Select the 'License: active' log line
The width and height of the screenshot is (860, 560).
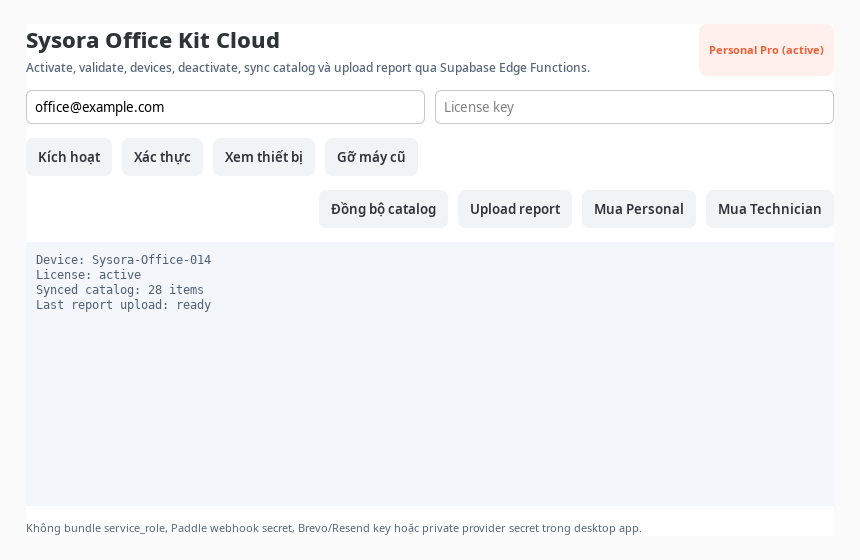click(x=88, y=274)
